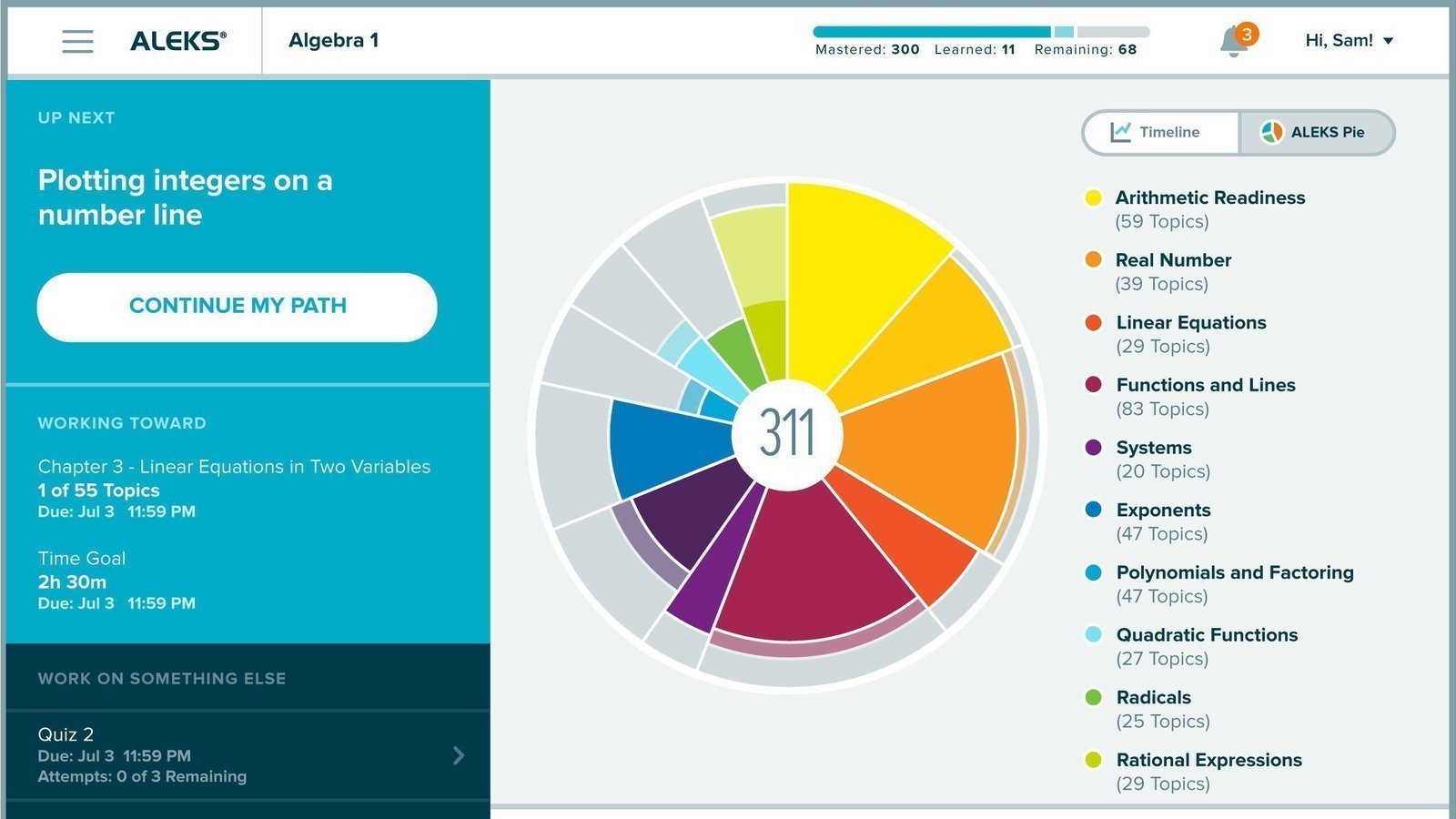The width and height of the screenshot is (1456, 819).
Task: Click the 311 center of the pie
Action: pos(787,434)
